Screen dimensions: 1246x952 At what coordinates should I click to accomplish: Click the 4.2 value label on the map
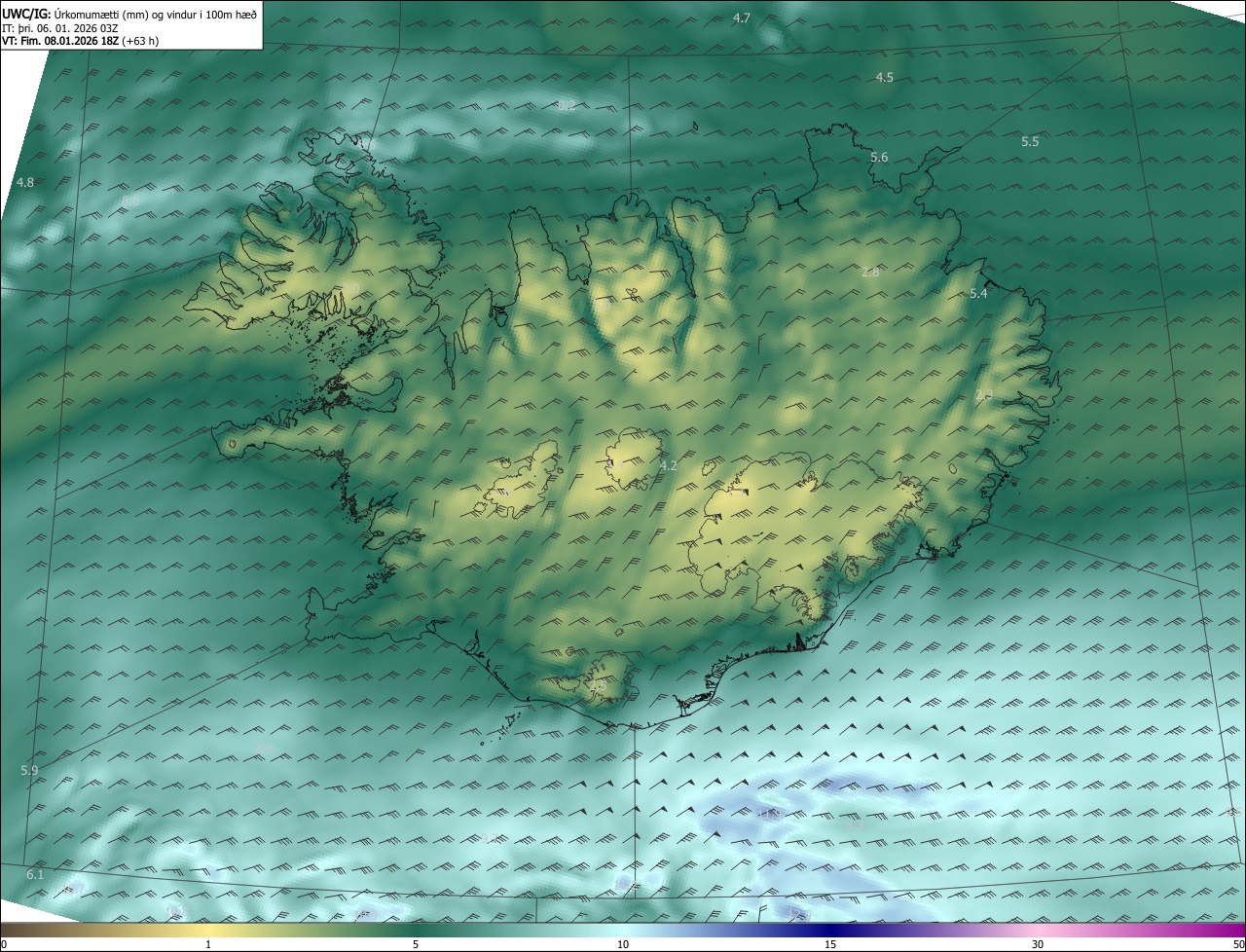click(x=668, y=466)
